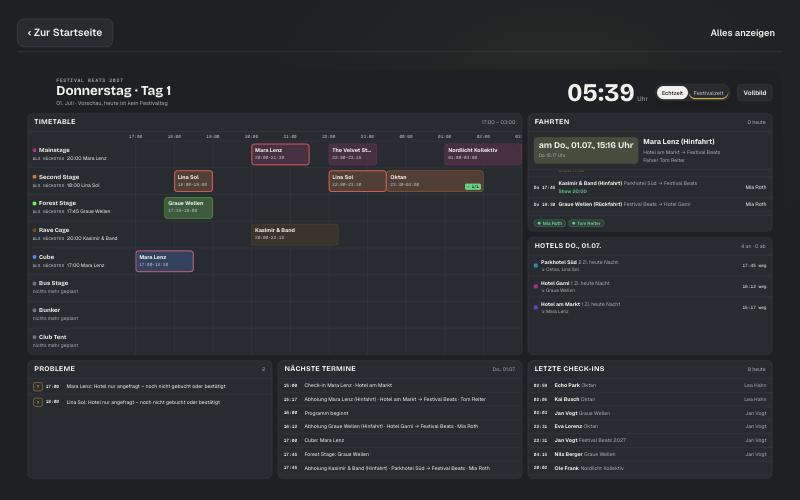Select the Kasimir & Band Rave Cage slot

tap(295, 234)
